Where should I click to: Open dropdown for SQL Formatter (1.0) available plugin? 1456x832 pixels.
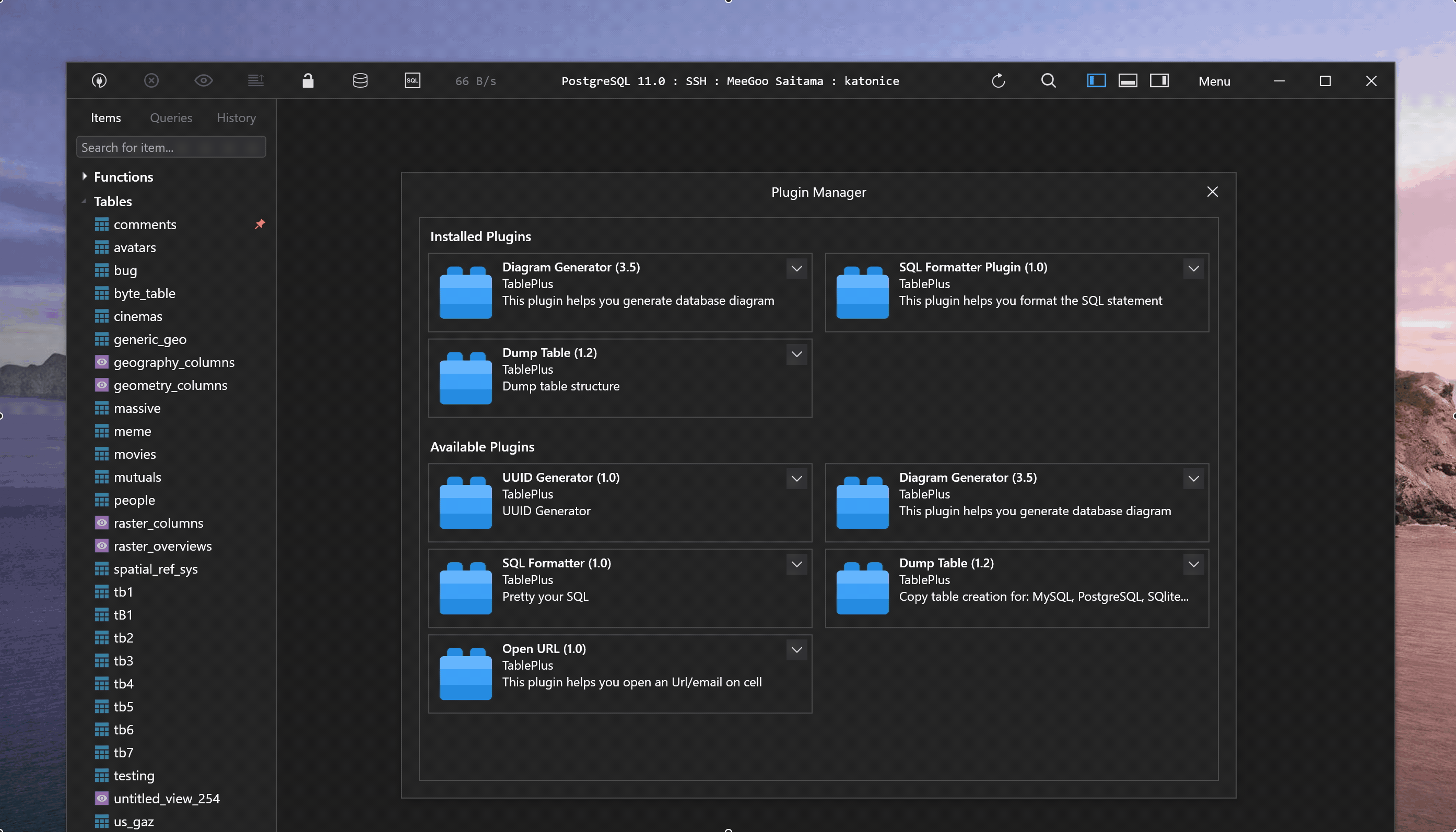[x=796, y=564]
